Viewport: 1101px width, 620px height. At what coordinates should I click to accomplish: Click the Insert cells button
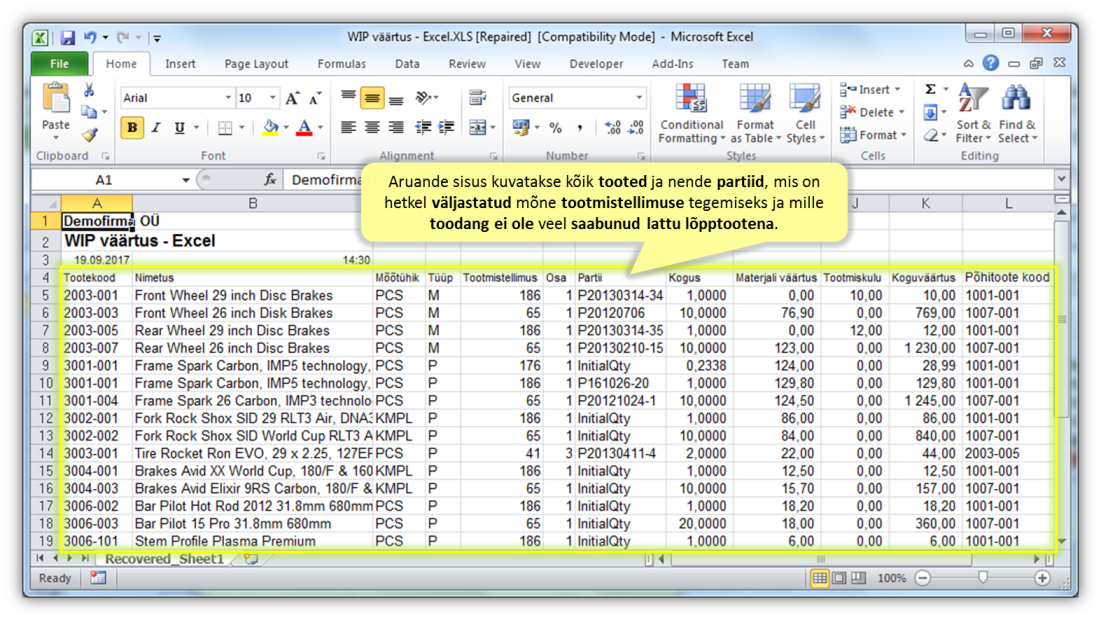(x=871, y=90)
